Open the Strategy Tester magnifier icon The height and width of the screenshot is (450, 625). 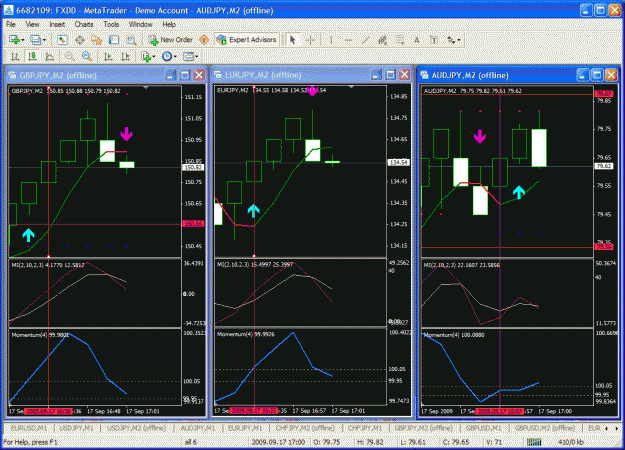click(131, 40)
